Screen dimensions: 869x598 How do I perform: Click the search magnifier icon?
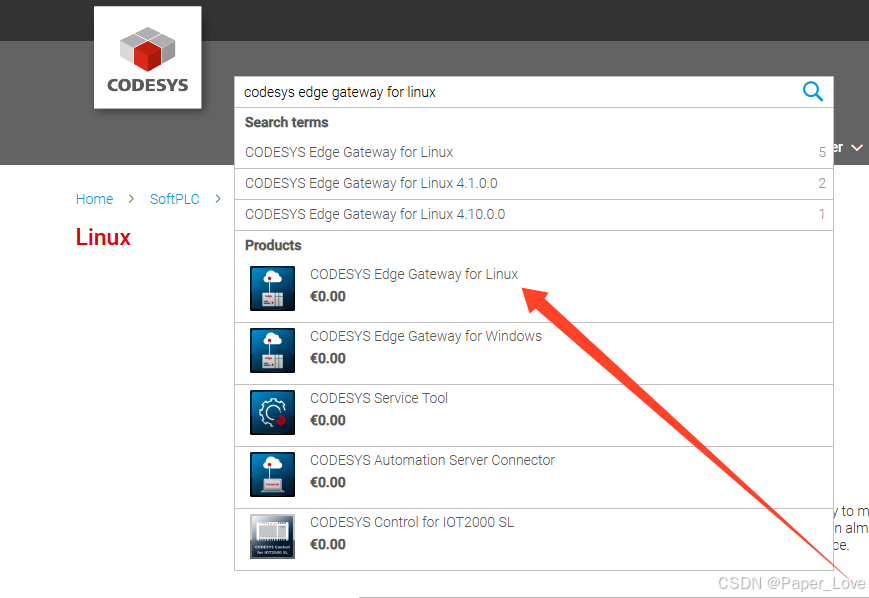pyautogui.click(x=812, y=91)
